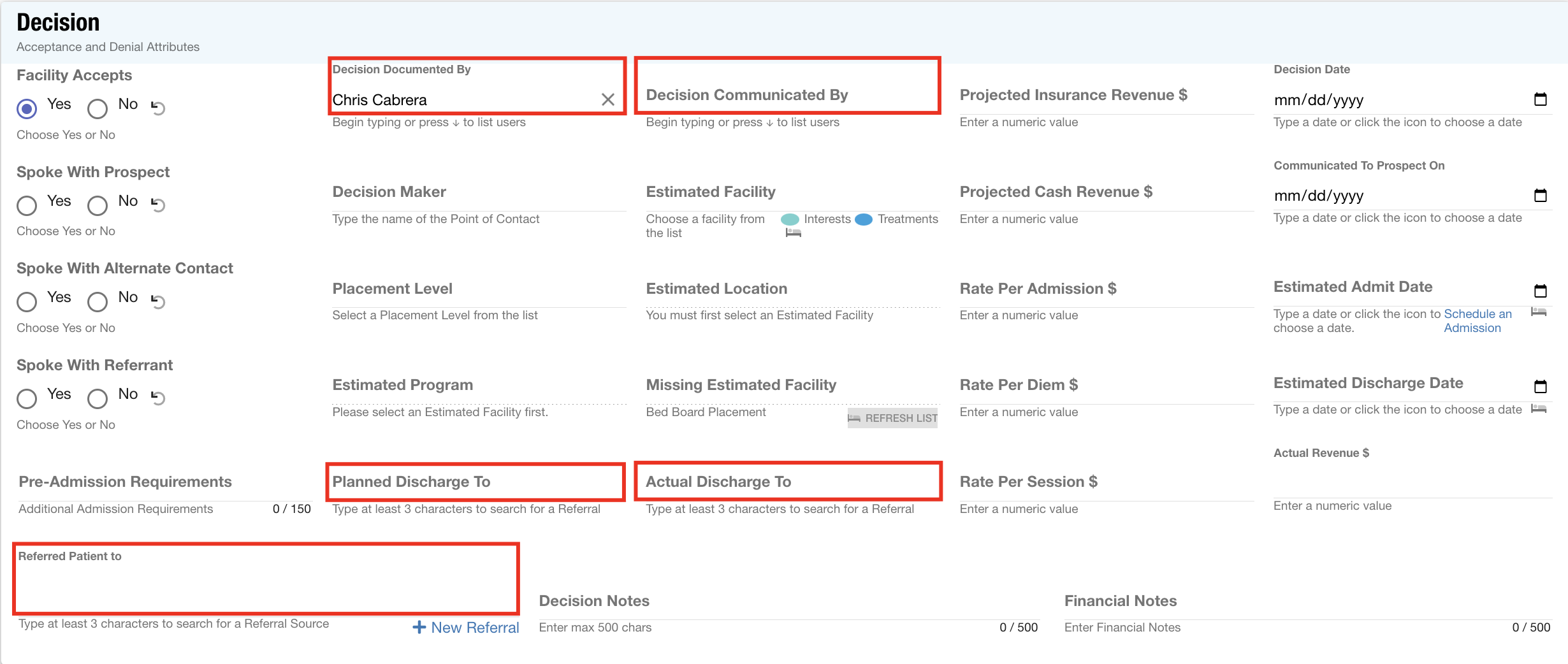
Task: Reset the Facility Accepts selection
Action: [158, 108]
